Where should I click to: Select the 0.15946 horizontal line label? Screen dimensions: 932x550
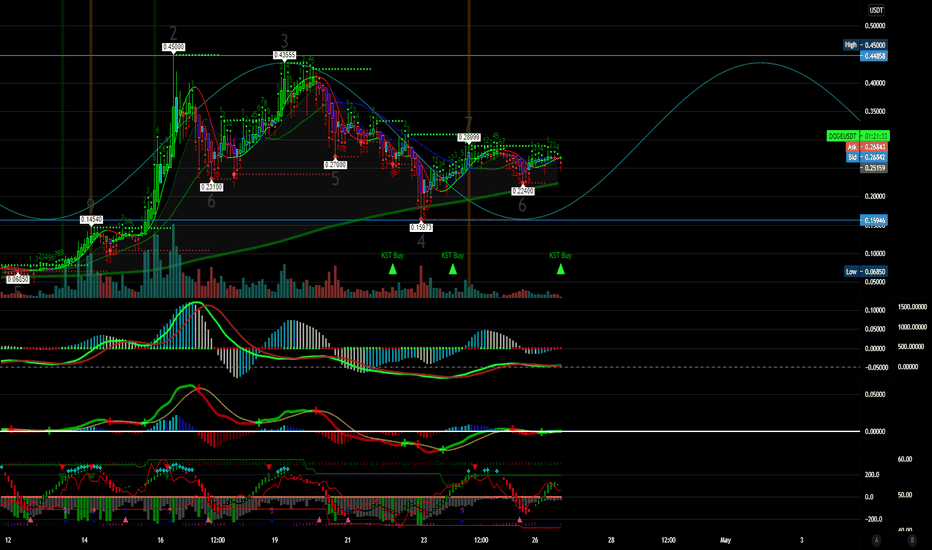pos(874,221)
